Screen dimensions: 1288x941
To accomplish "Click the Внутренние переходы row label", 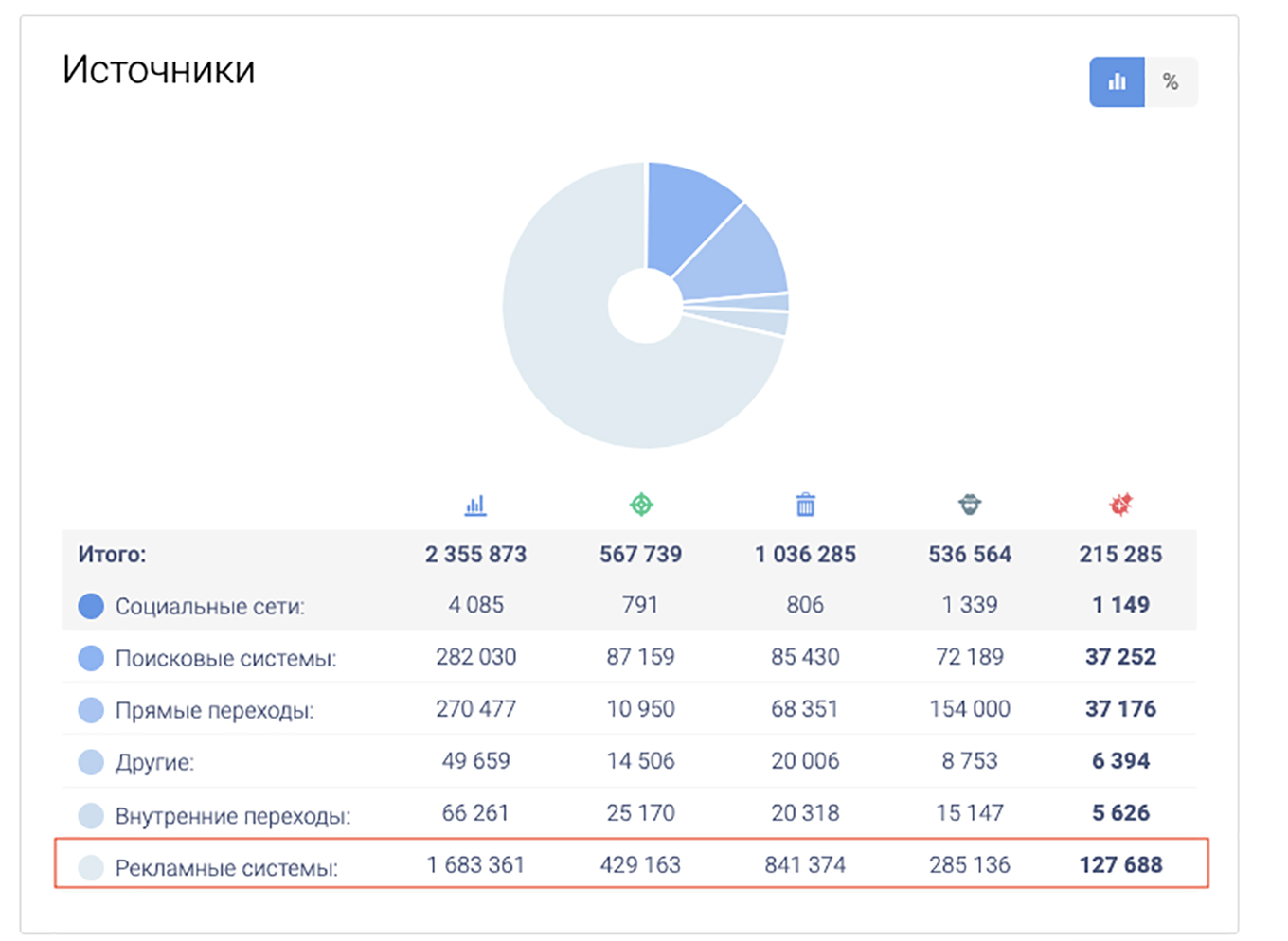I will tap(232, 815).
